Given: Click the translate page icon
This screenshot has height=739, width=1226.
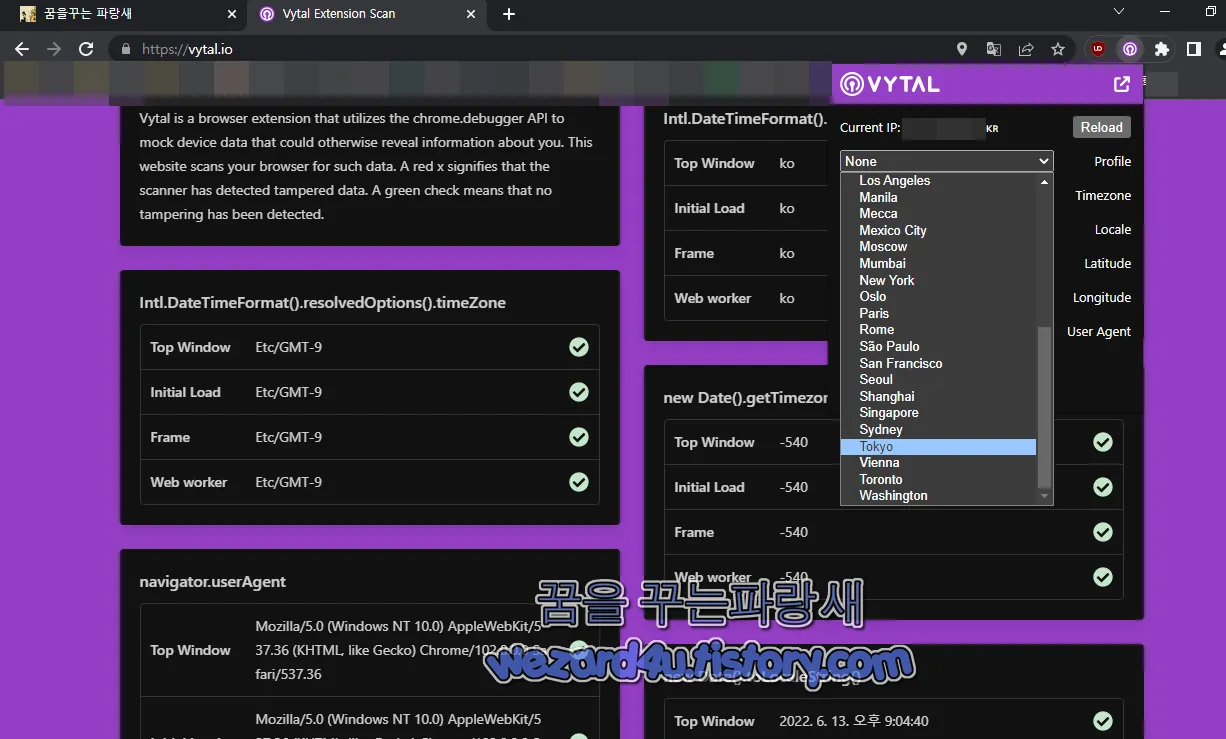Looking at the screenshot, I should click(994, 49).
